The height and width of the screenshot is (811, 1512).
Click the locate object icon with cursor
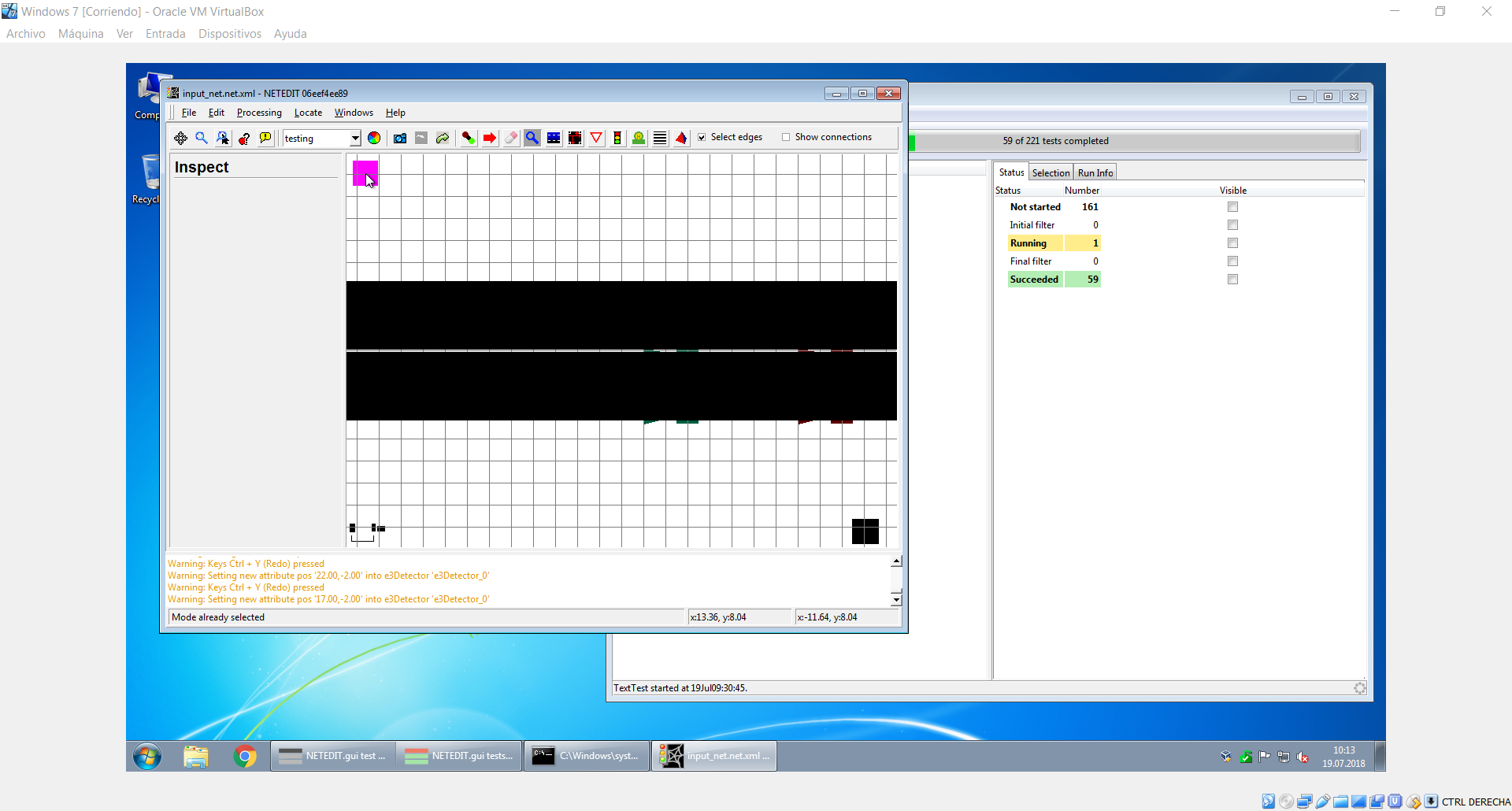[x=223, y=139]
